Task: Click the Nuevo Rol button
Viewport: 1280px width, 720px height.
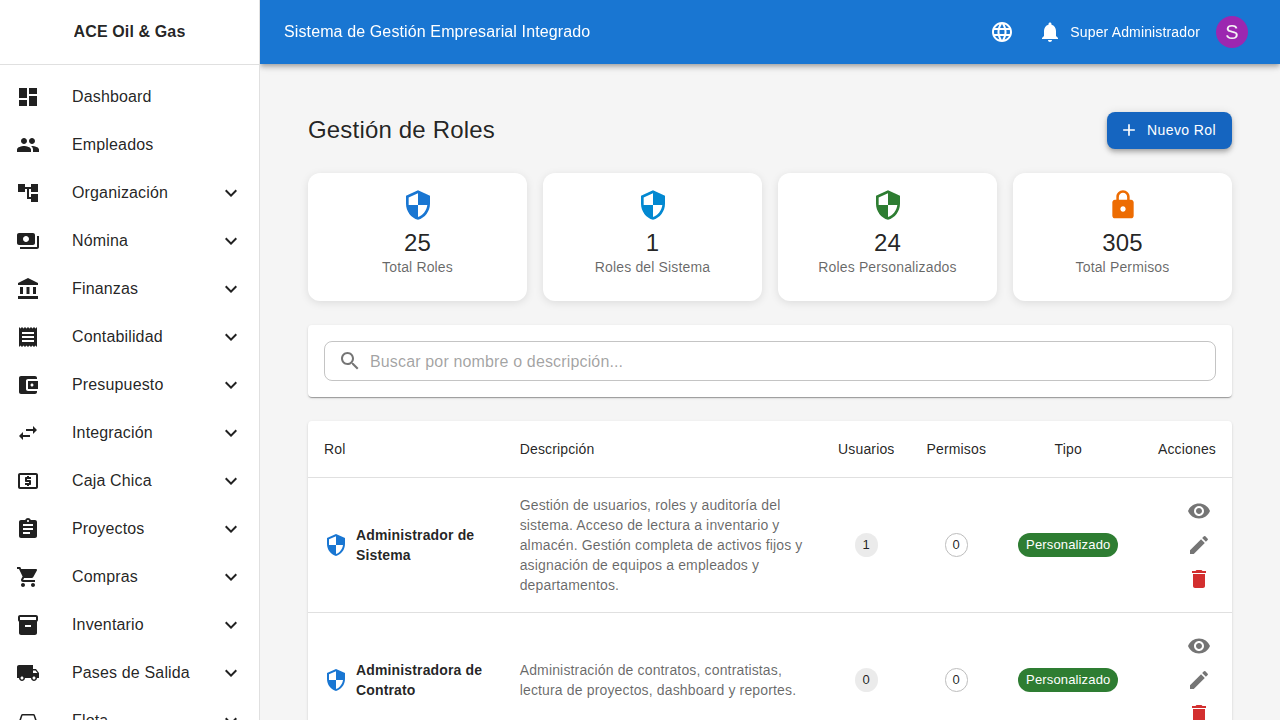Action: point(1169,130)
